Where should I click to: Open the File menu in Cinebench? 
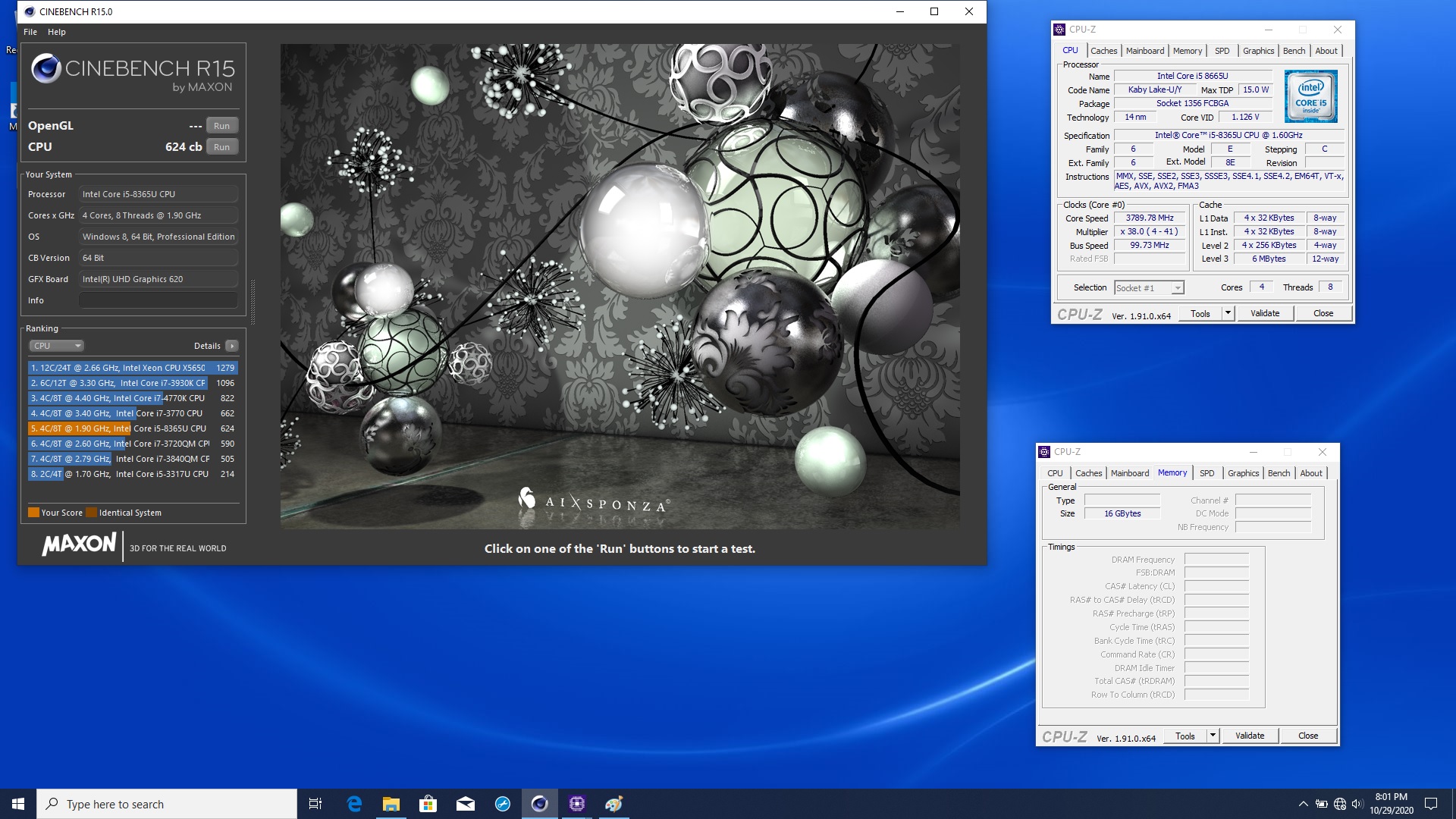30,32
